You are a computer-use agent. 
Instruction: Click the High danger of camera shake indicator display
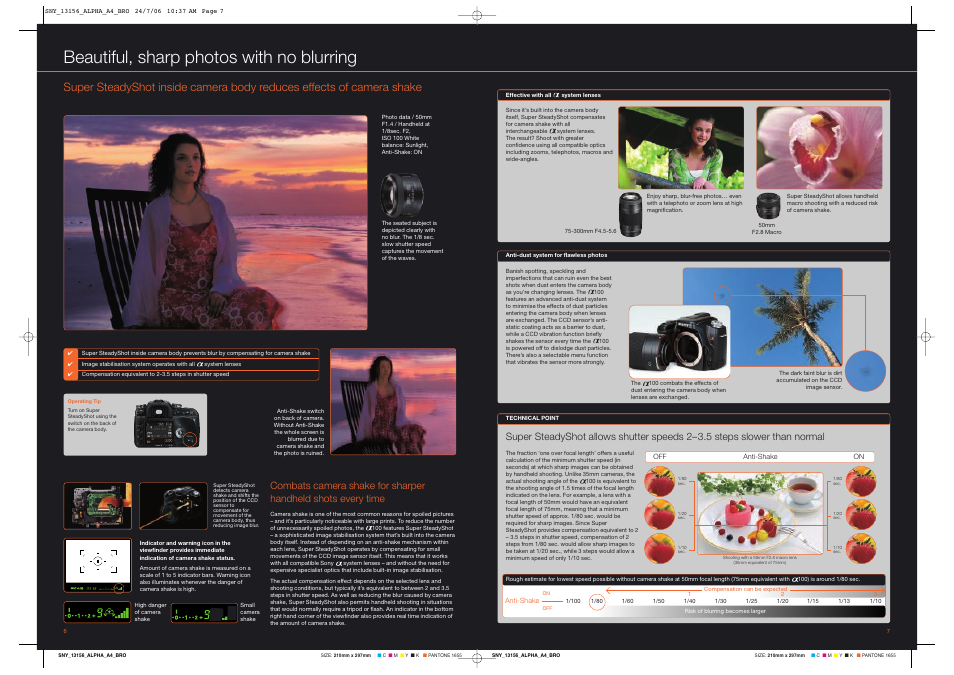[x=97, y=612]
